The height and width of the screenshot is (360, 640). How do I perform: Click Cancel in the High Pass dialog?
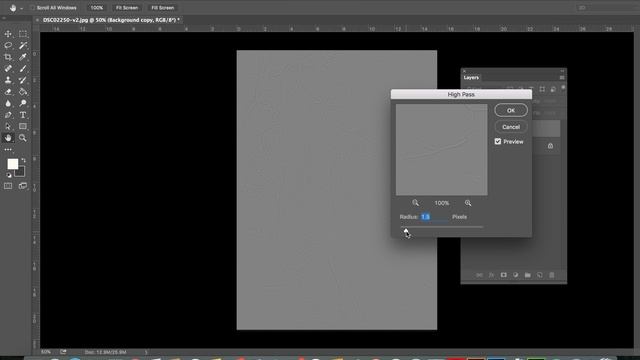[x=511, y=127]
